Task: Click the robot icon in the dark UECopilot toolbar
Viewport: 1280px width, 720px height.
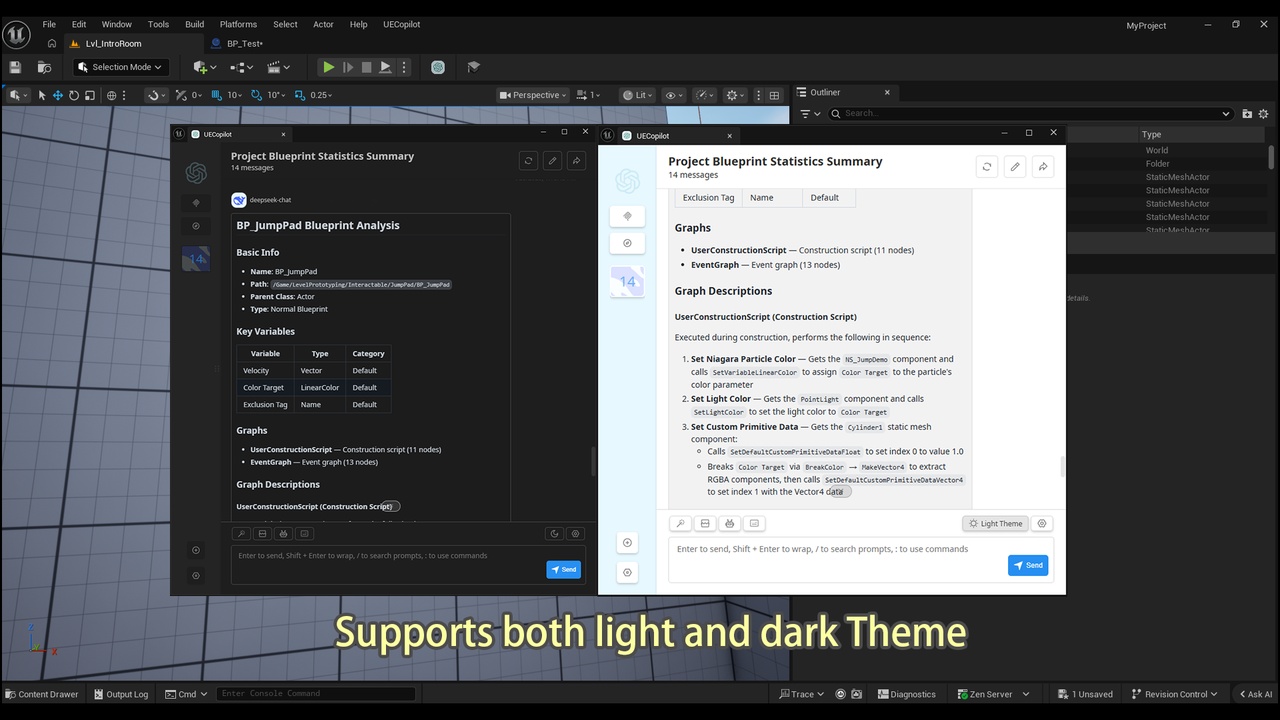Action: (284, 534)
